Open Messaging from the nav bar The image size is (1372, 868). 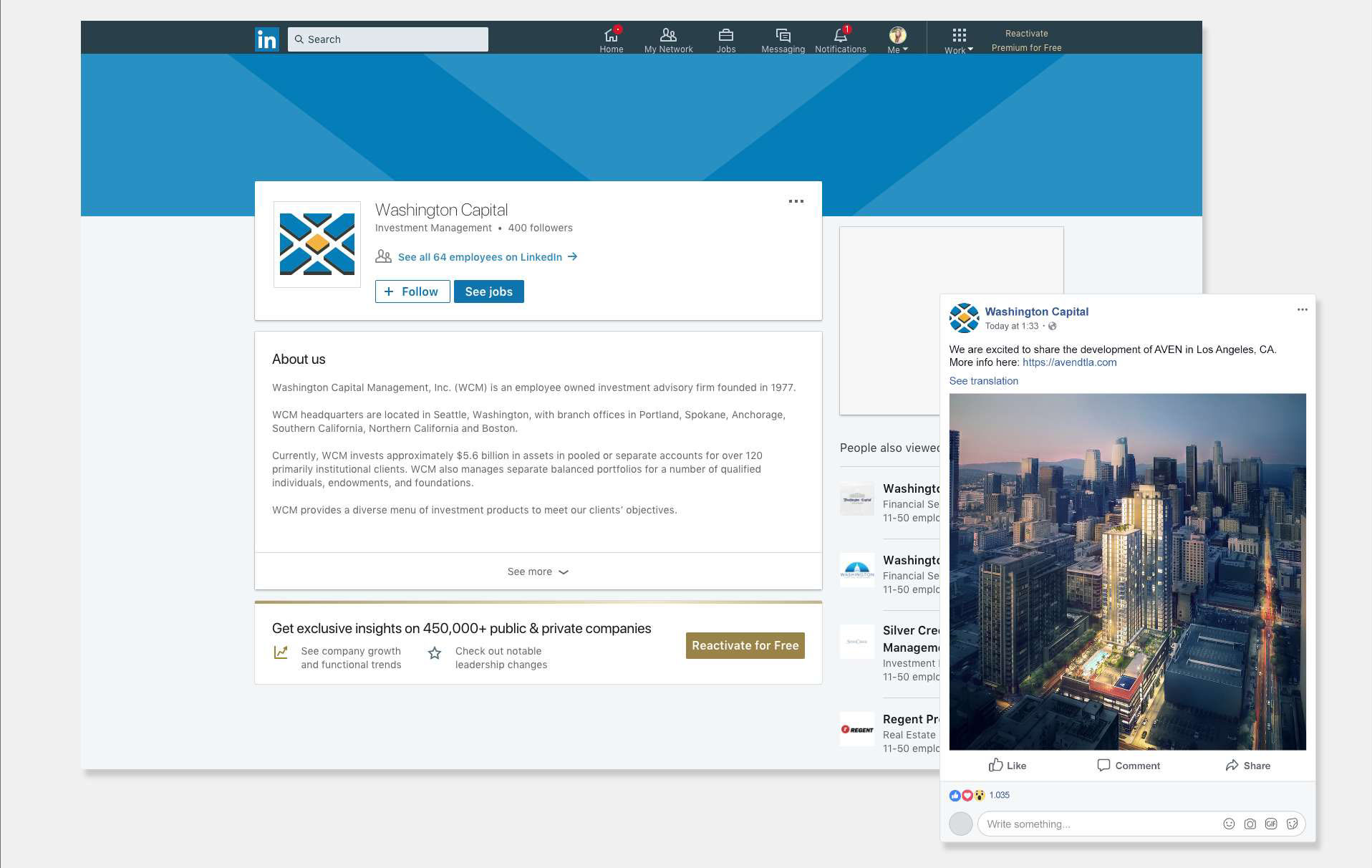point(783,40)
